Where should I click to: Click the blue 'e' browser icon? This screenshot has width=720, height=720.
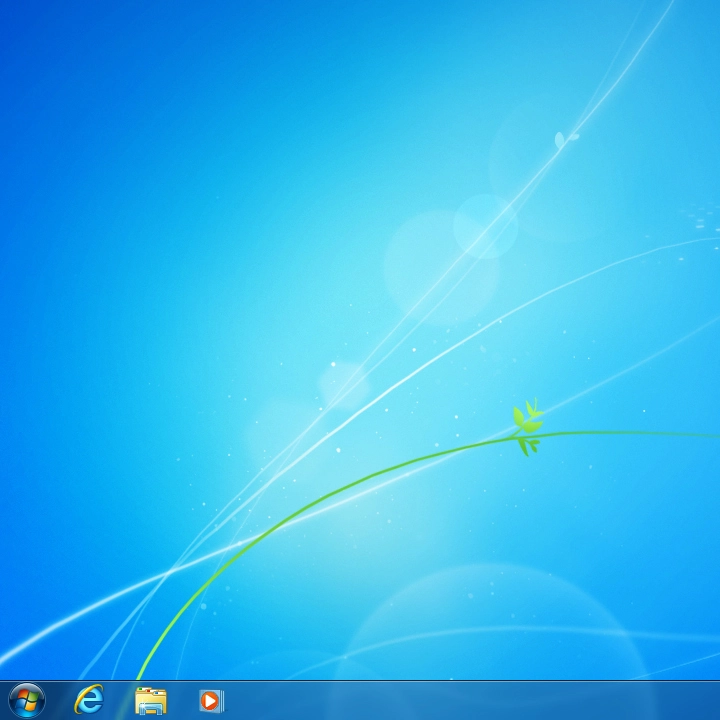point(89,700)
